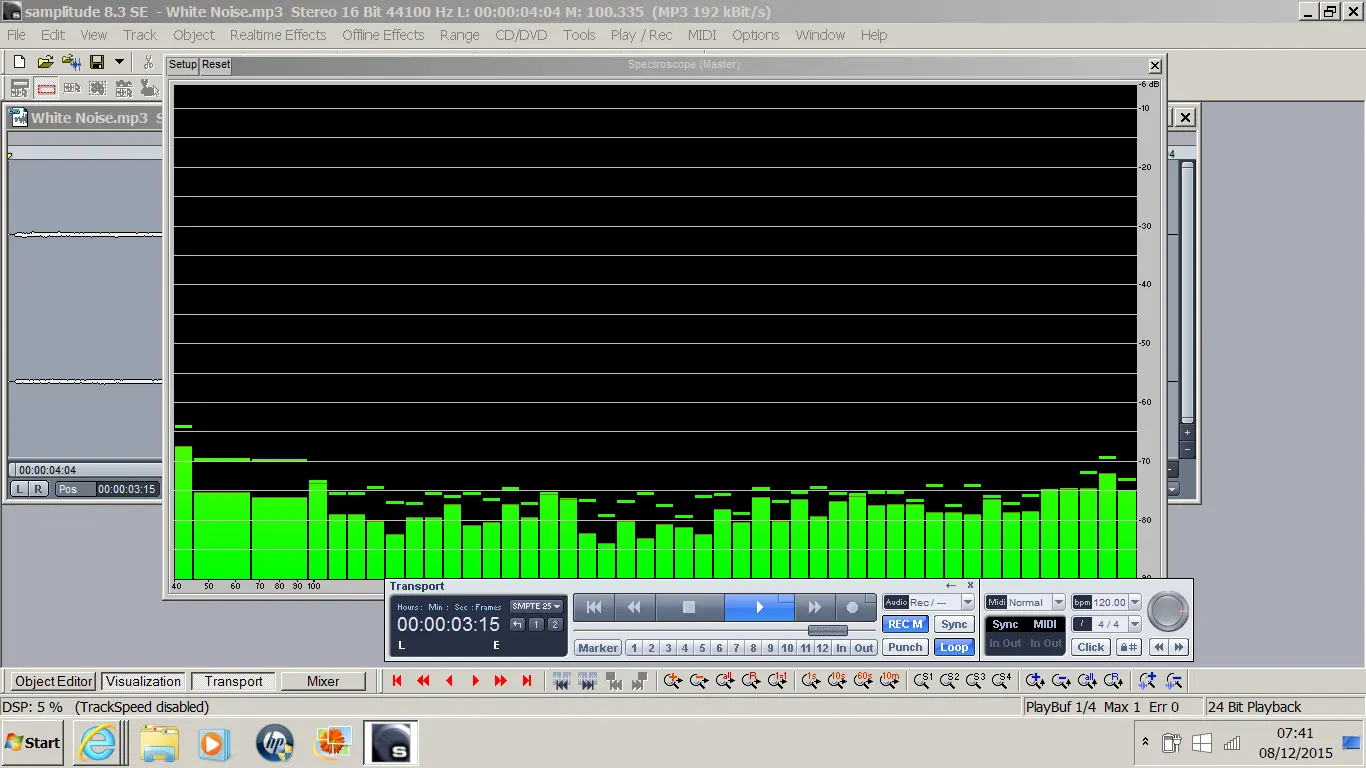Open SMPTE 25 time format dropdown
Screen dimensions: 1366x768
click(537, 606)
